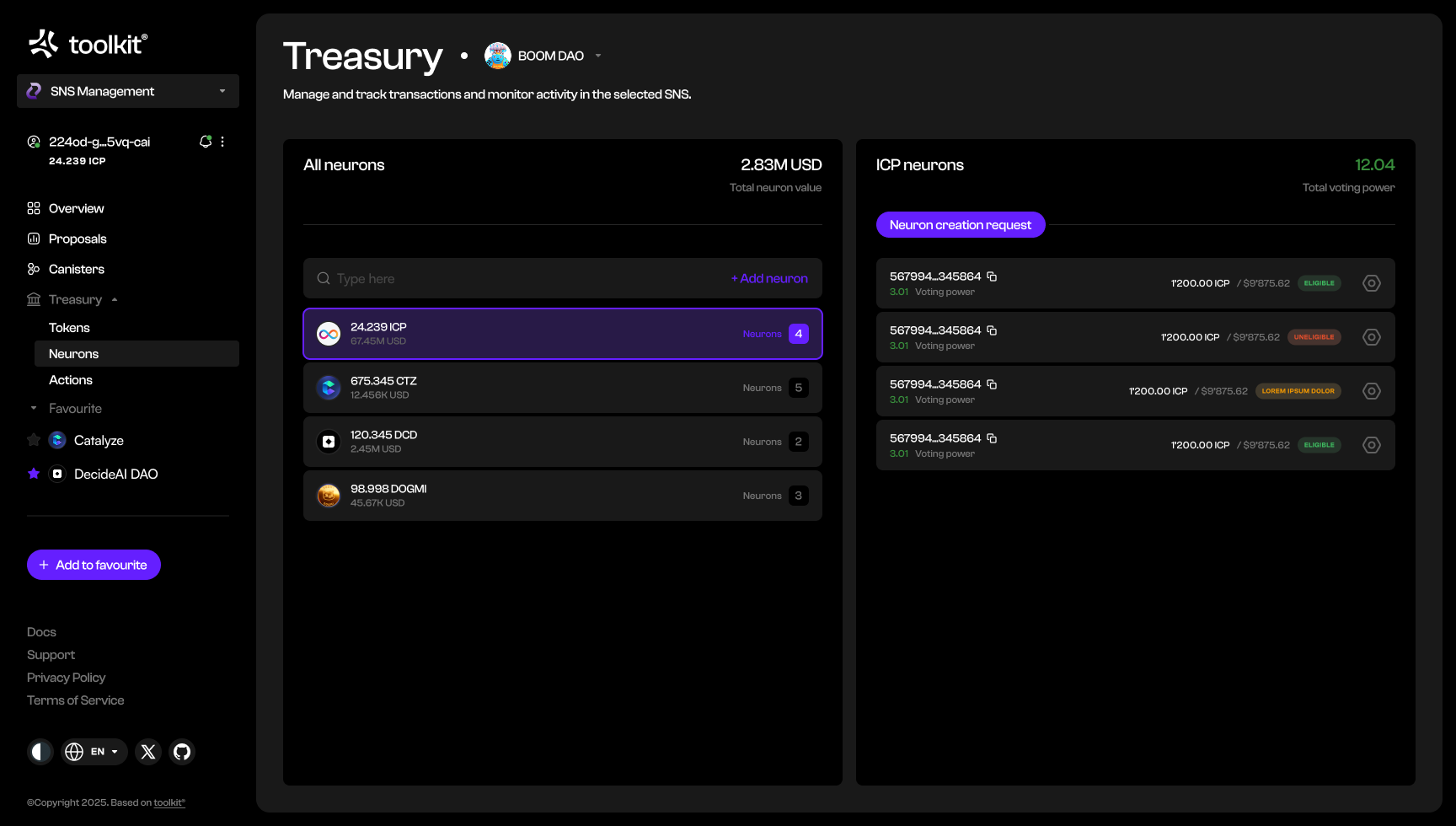Expand the BOOM DAO selector arrow
Image resolution: width=1456 pixels, height=826 pixels.
598,56
